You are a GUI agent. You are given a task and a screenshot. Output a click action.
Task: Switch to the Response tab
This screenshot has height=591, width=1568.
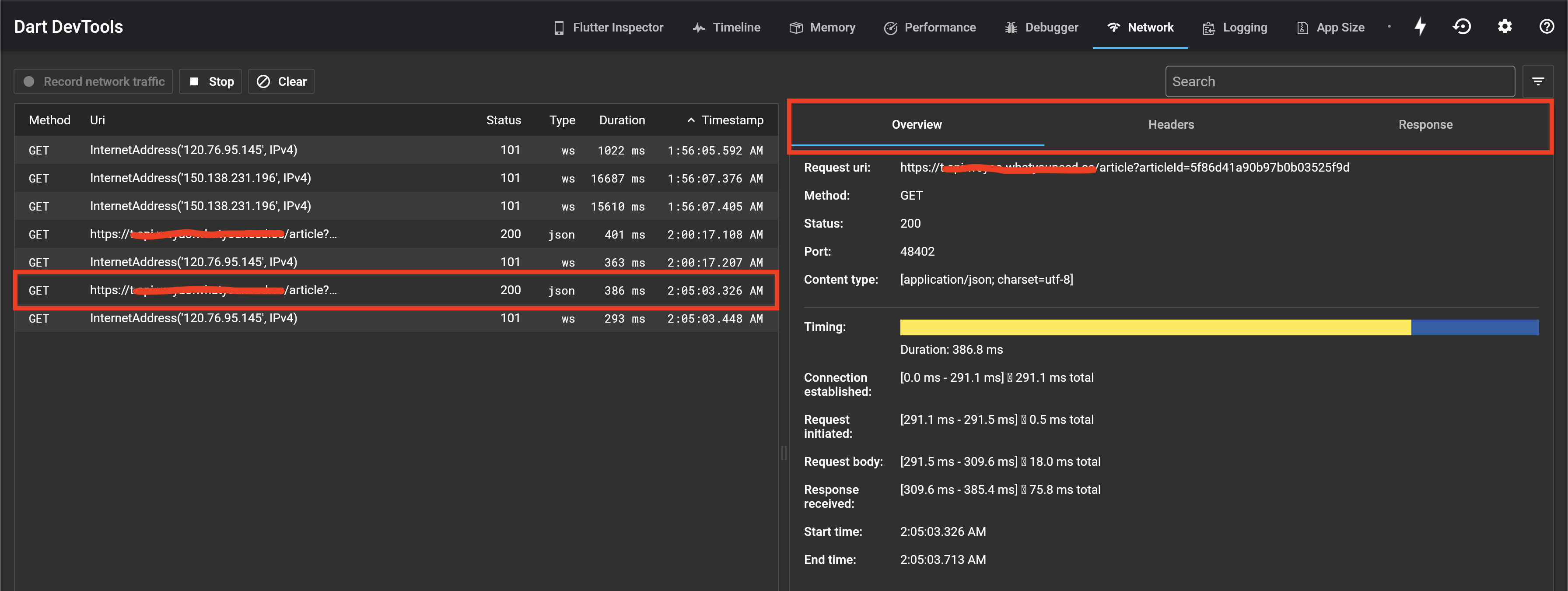[x=1425, y=124]
